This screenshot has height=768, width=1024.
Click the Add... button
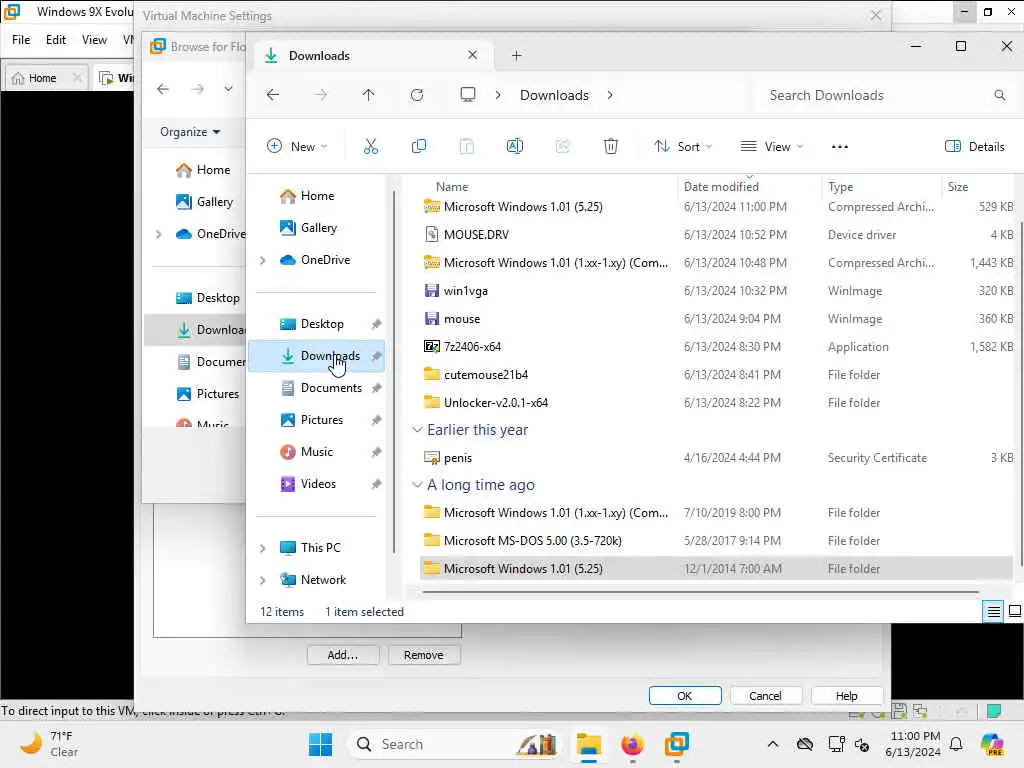click(x=343, y=655)
